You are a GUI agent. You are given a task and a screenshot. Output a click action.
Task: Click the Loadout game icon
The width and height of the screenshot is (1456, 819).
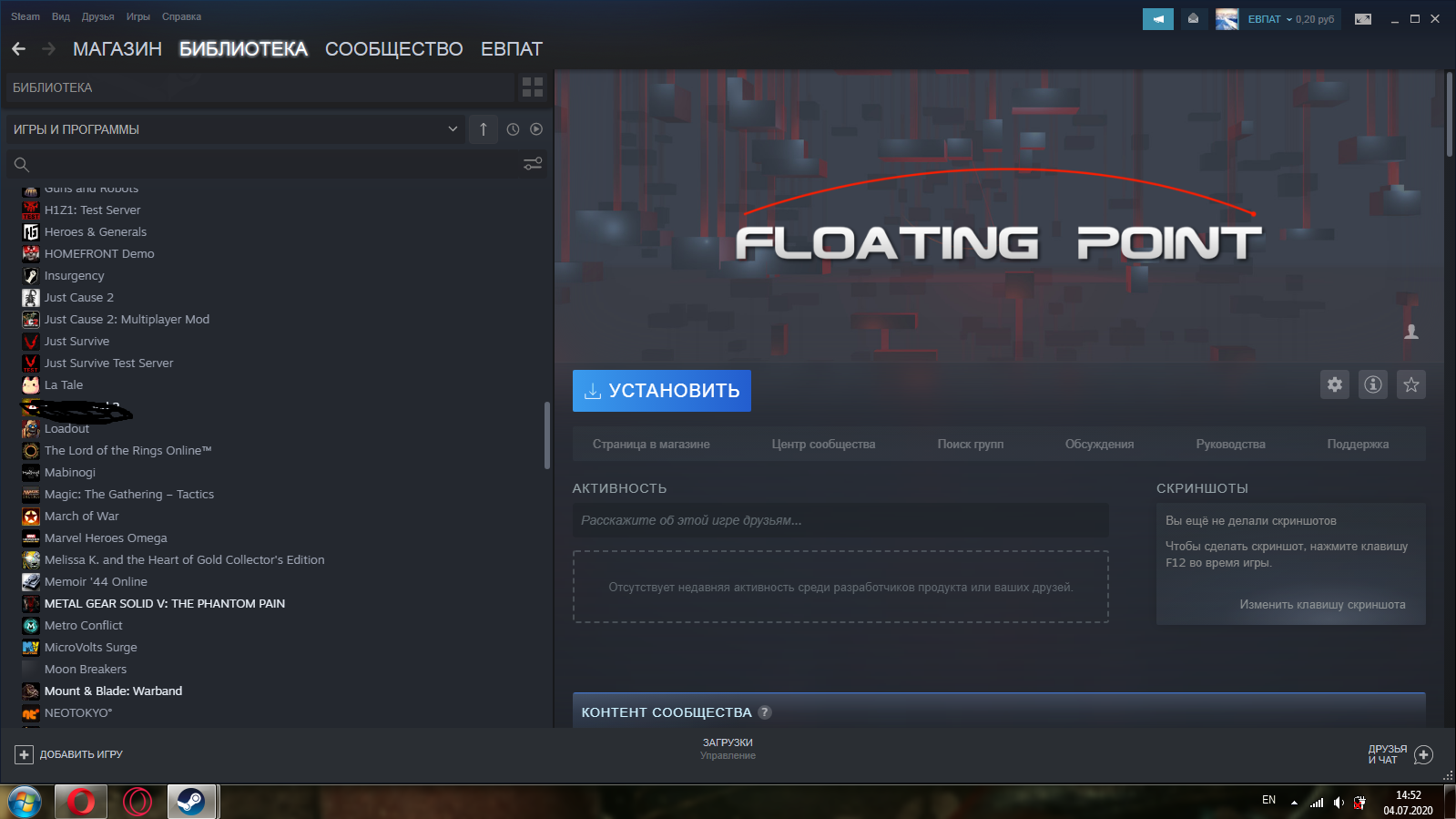click(31, 428)
